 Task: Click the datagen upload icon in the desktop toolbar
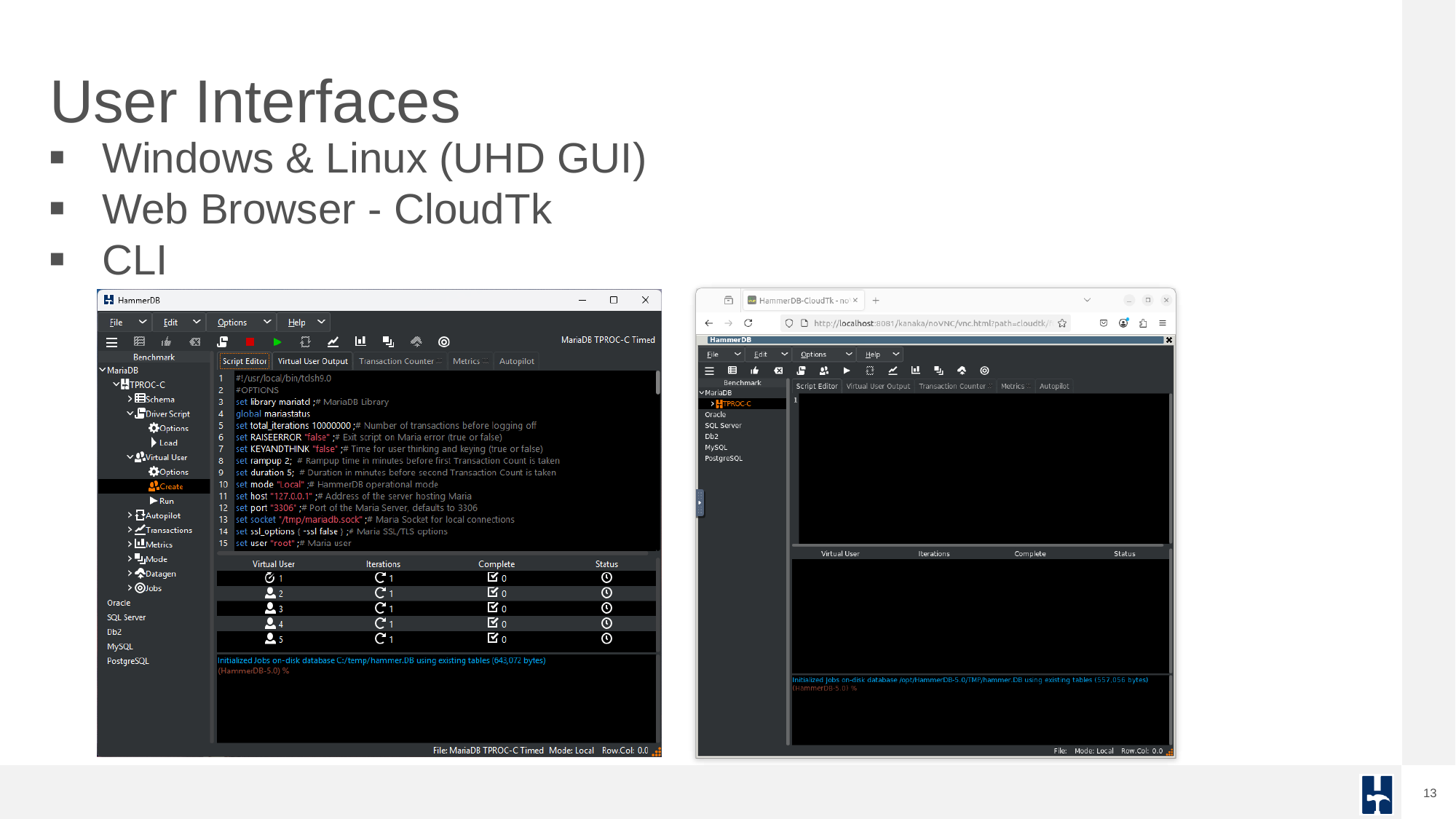click(x=416, y=341)
